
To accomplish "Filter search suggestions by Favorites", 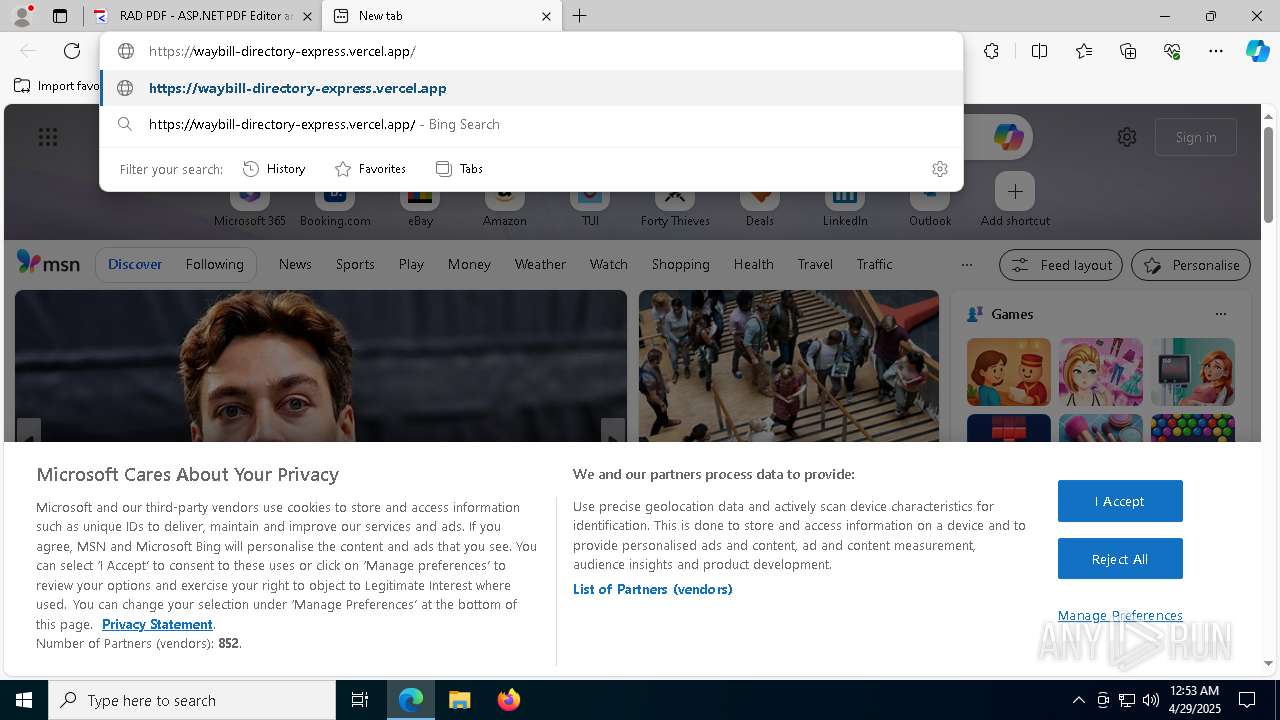I will (370, 169).
